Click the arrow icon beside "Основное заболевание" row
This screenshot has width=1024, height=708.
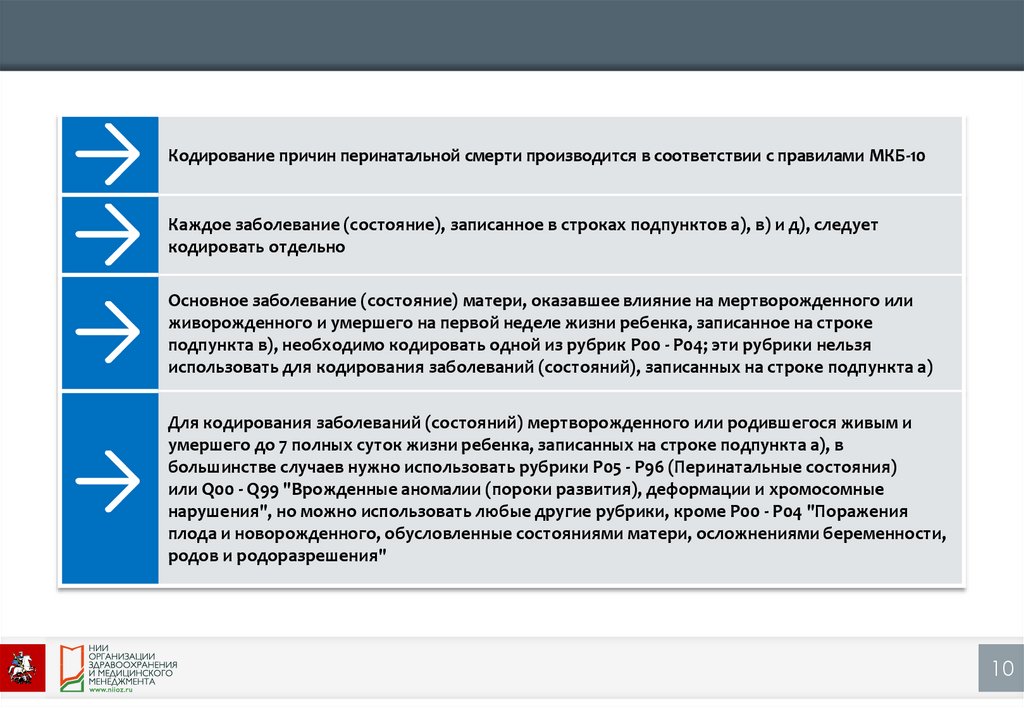click(x=109, y=333)
